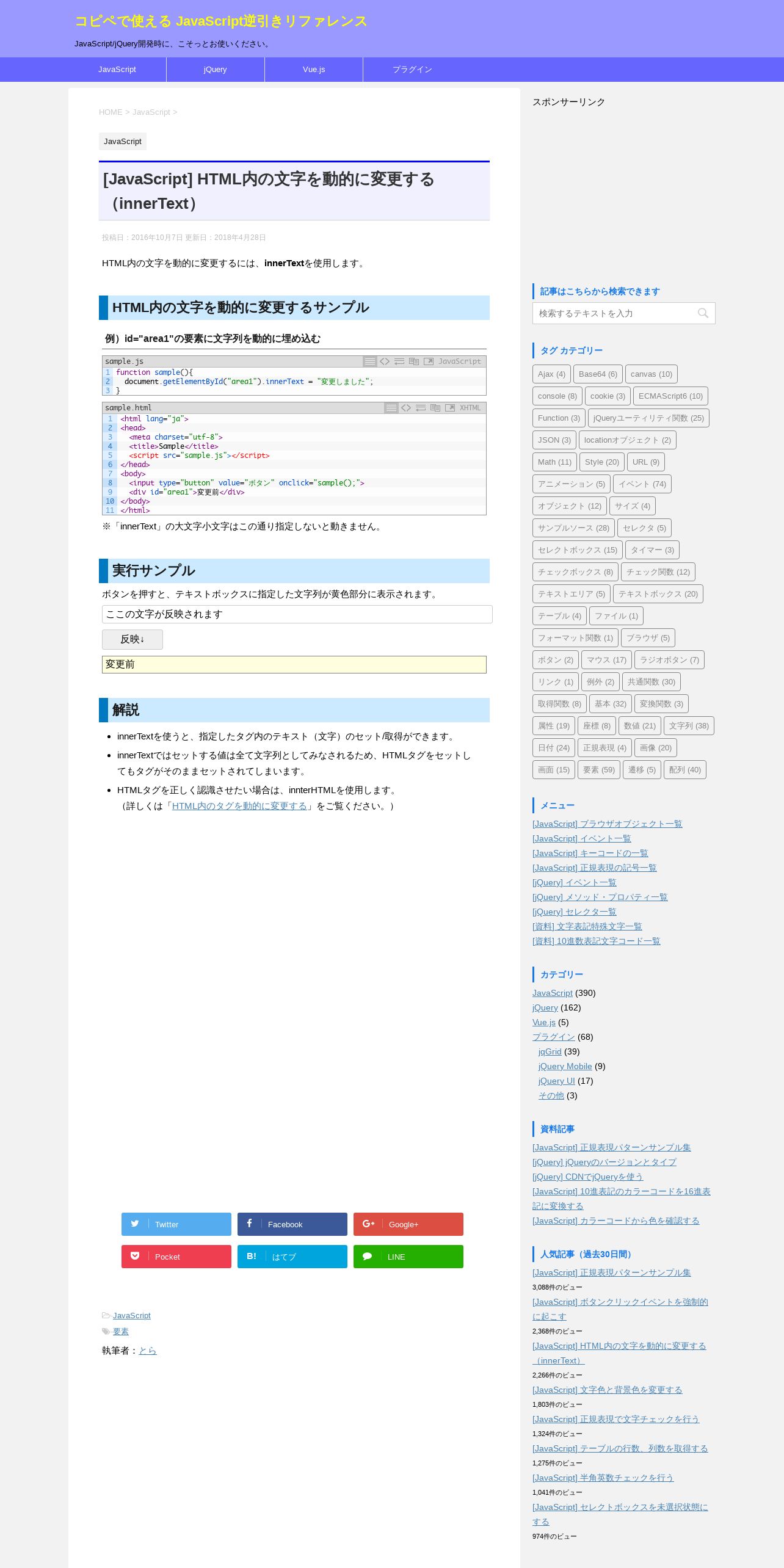Image resolution: width=784 pixels, height=1568 pixels.
Task: Open the jQuery (162) category link
Action: coord(545,1008)
